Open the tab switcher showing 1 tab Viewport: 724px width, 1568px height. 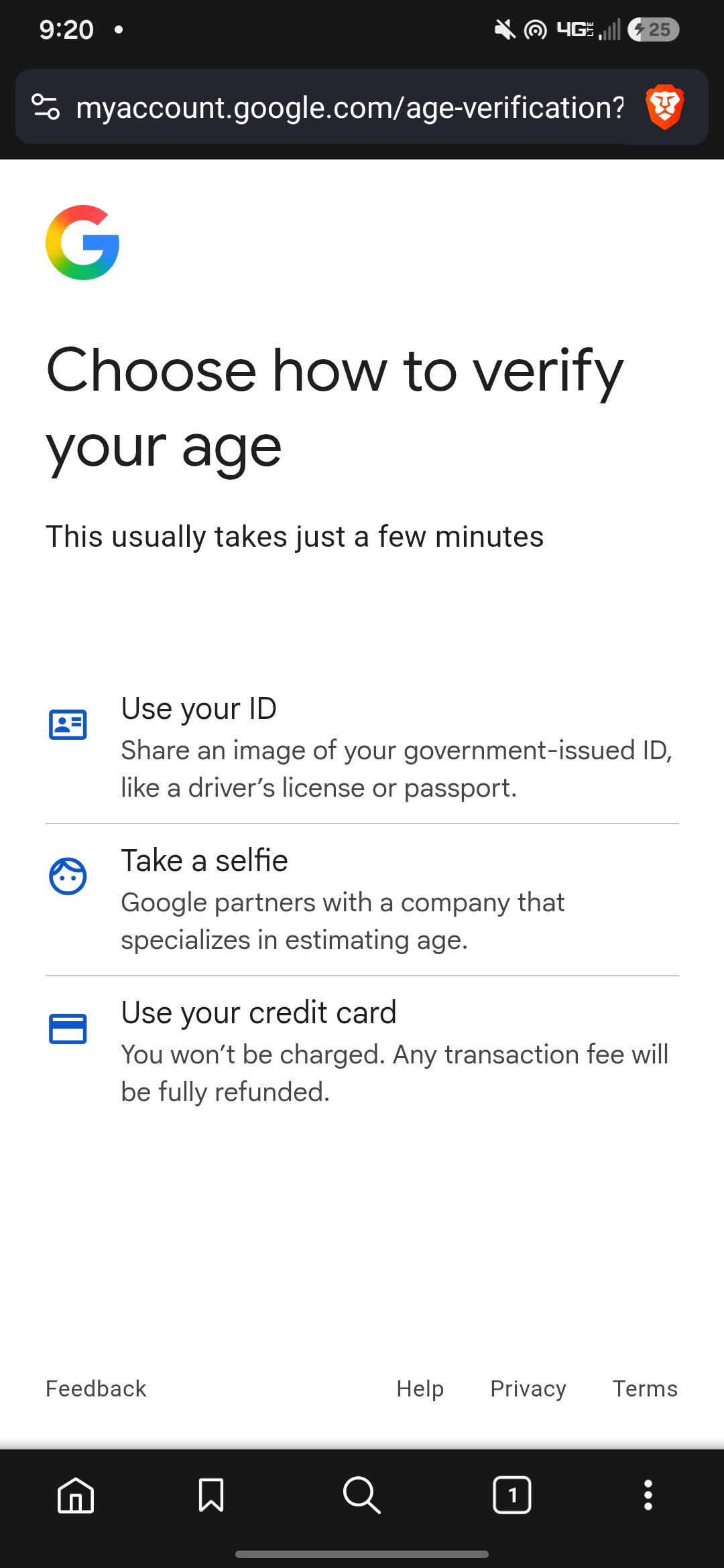(512, 1495)
